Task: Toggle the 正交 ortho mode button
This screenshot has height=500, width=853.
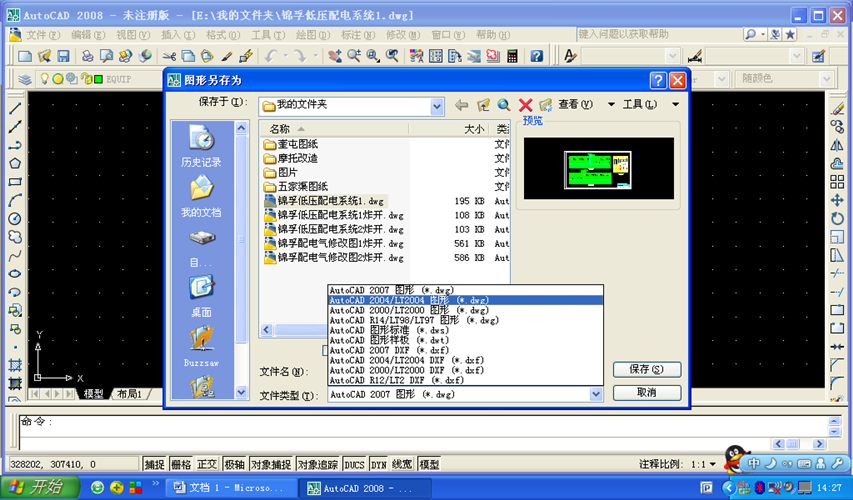Action: [207, 464]
